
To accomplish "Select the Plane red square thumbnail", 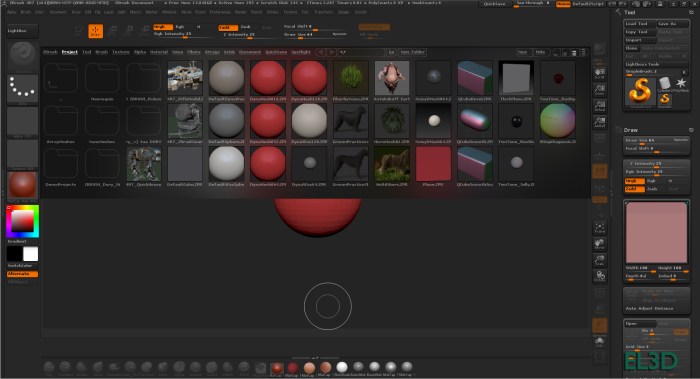I will [433, 164].
